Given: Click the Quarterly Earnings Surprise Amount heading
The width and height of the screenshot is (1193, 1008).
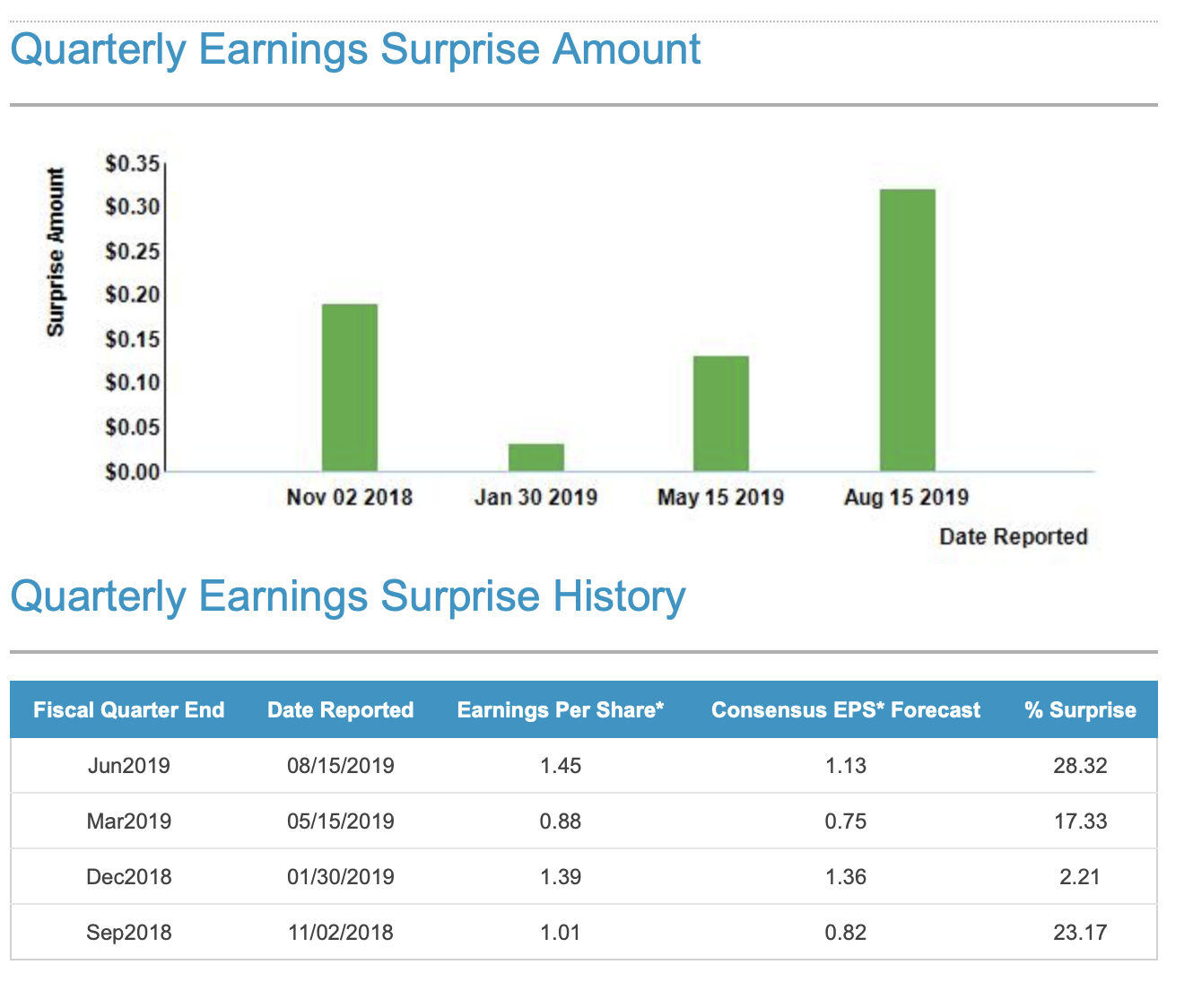Looking at the screenshot, I should coord(355,51).
